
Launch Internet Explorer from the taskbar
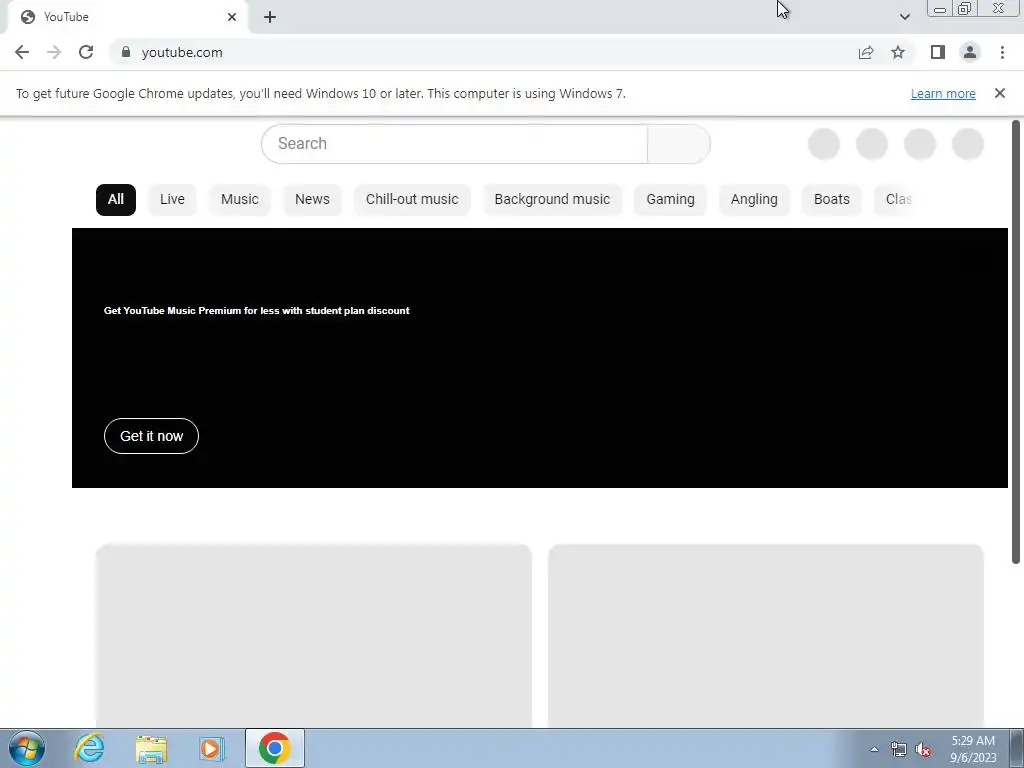(89, 748)
